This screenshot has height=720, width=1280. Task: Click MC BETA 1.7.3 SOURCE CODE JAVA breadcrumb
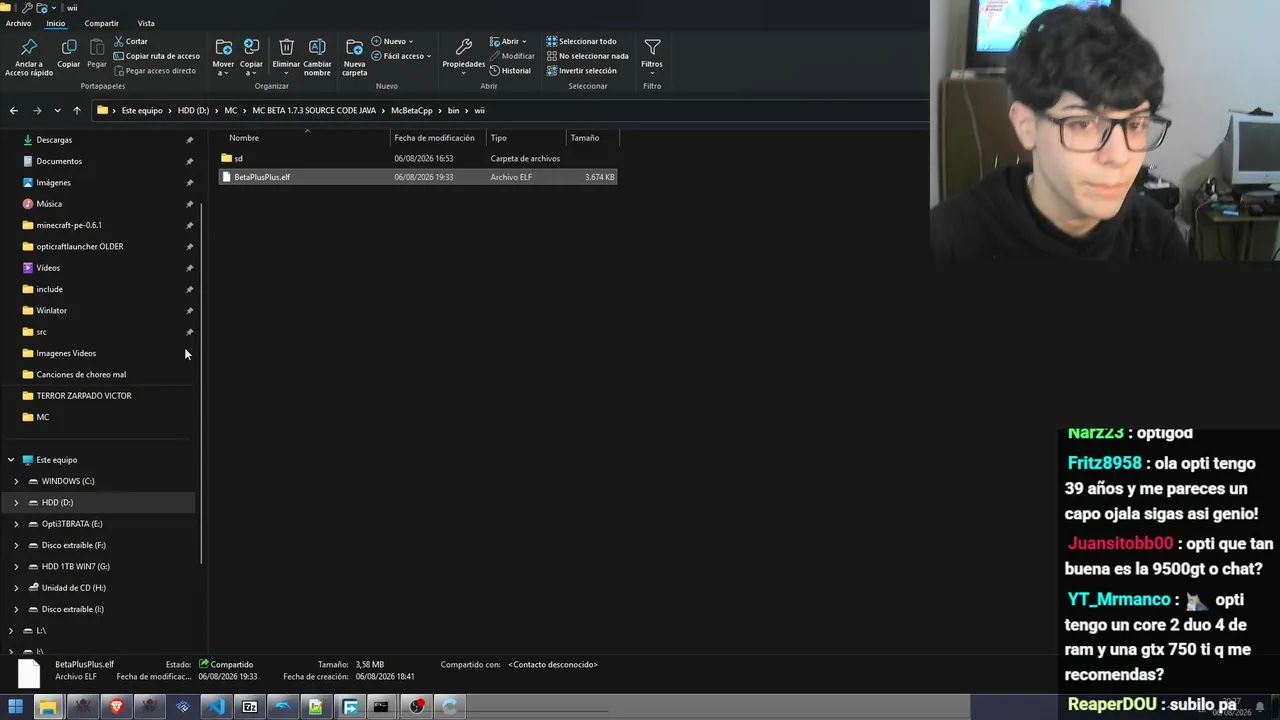coord(313,111)
